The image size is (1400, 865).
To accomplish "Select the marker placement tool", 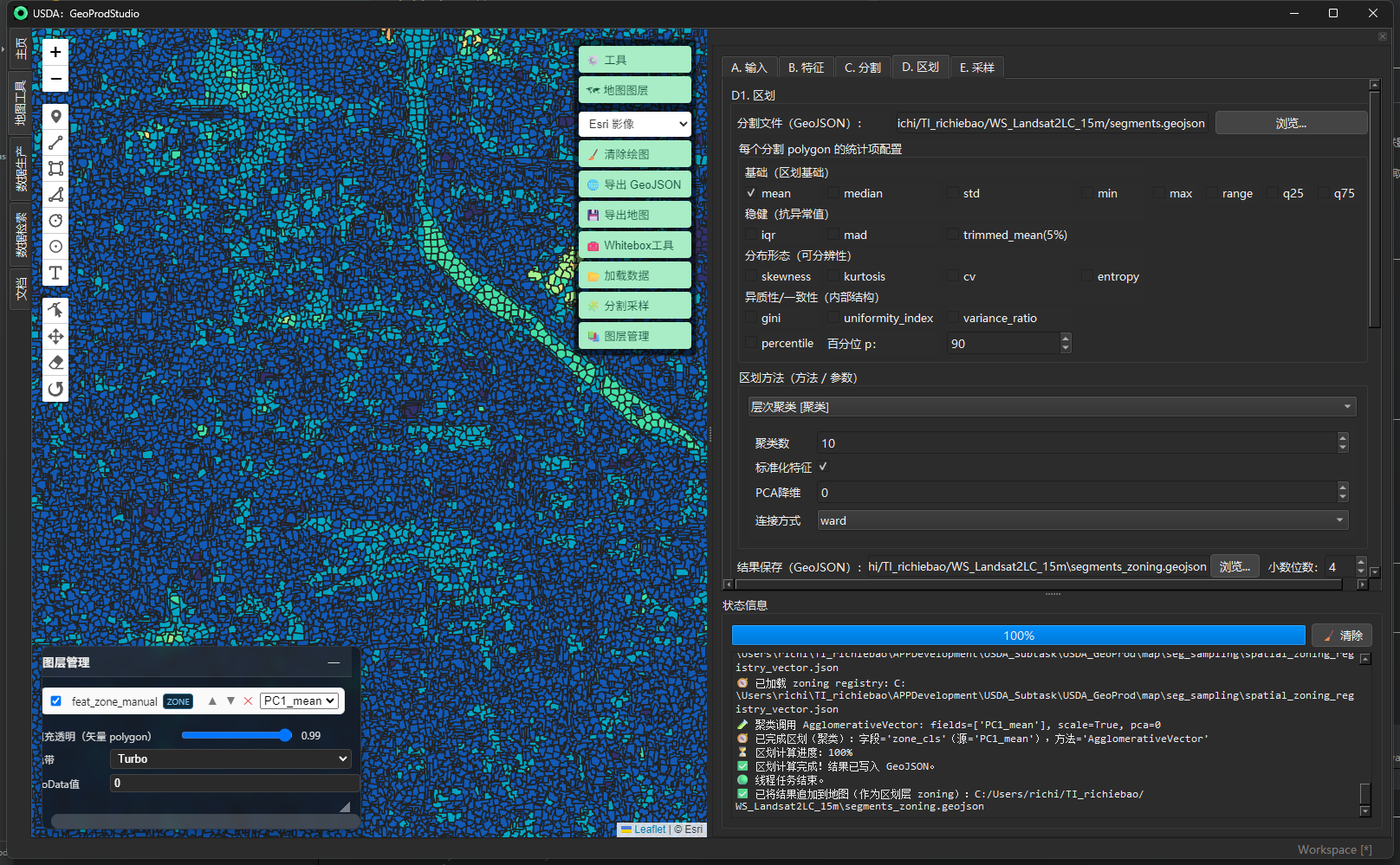I will 55,116.
